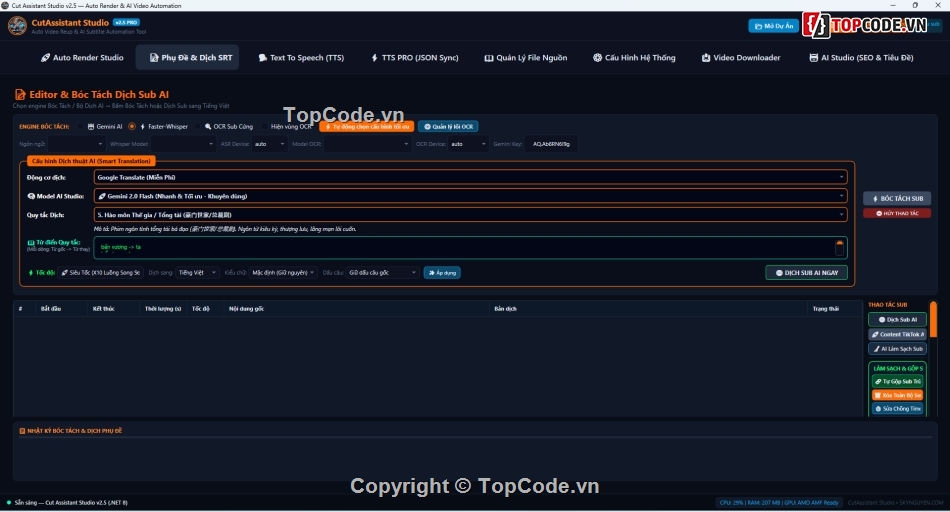
Task: Open the AI Studio (SEO & Tiêu Đề) tab
Action: 861,58
